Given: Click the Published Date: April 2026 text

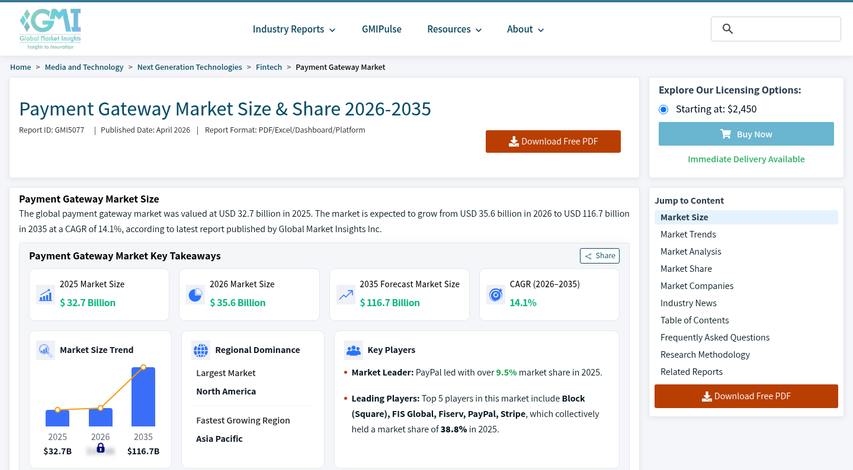Looking at the screenshot, I should 145,130.
